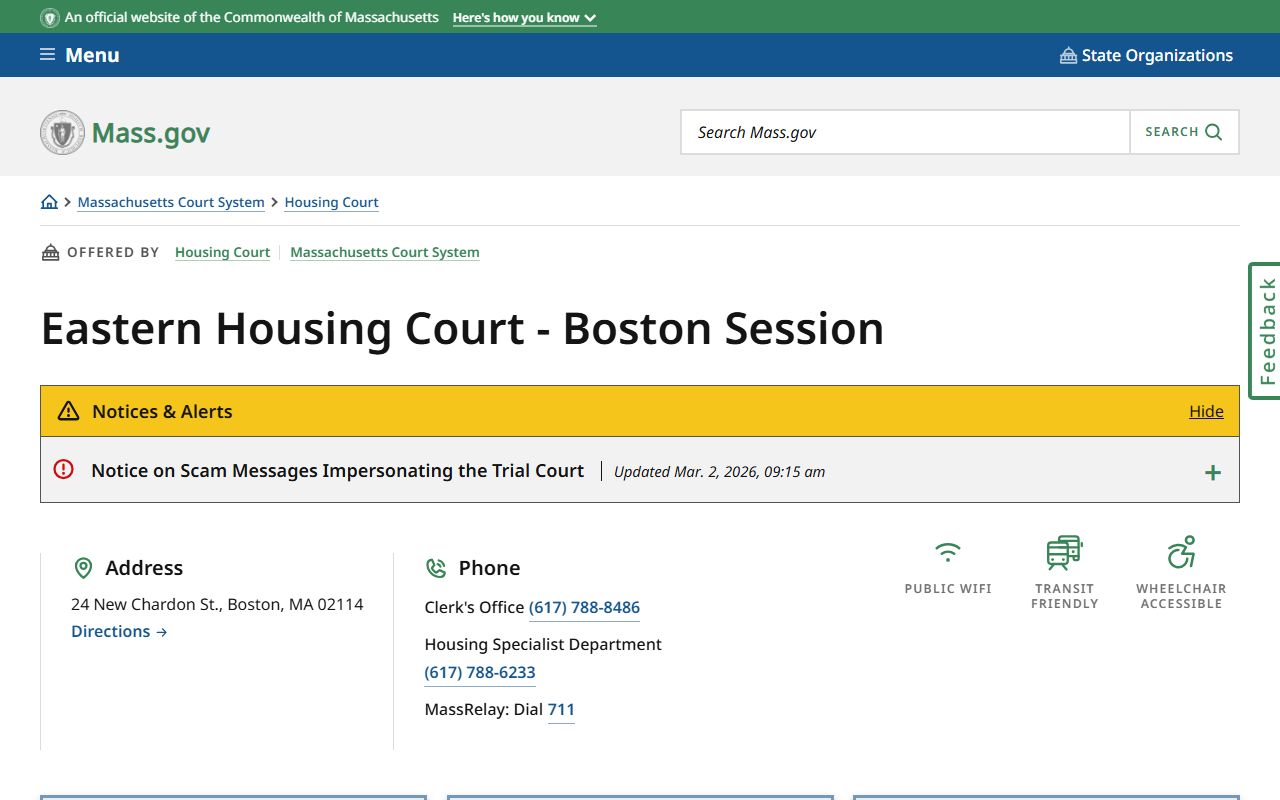The height and width of the screenshot is (800, 1280).
Task: Click the Housing Specialist Department label
Action: click(x=543, y=644)
